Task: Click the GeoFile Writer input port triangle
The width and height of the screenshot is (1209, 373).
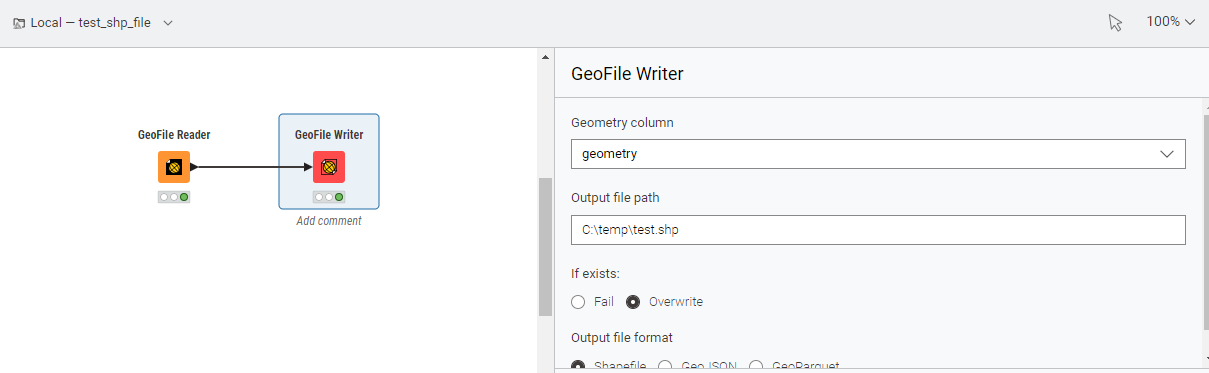Action: pos(308,167)
